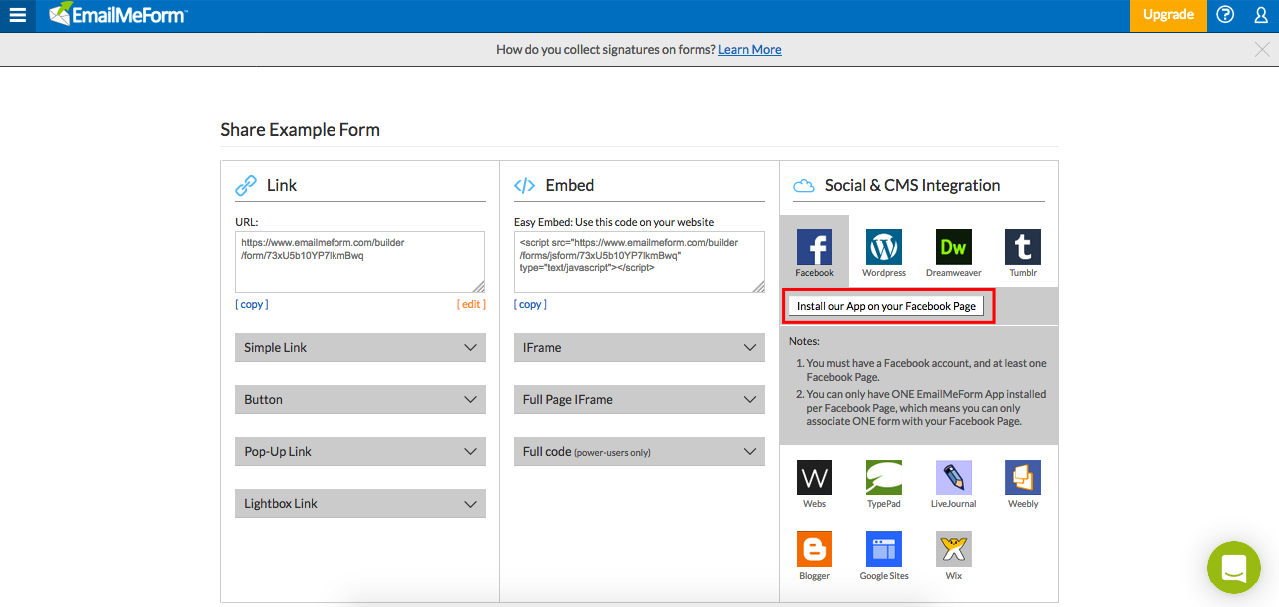This screenshot has height=607, width=1279.
Task: Click inside the URL text box
Action: coord(360,262)
